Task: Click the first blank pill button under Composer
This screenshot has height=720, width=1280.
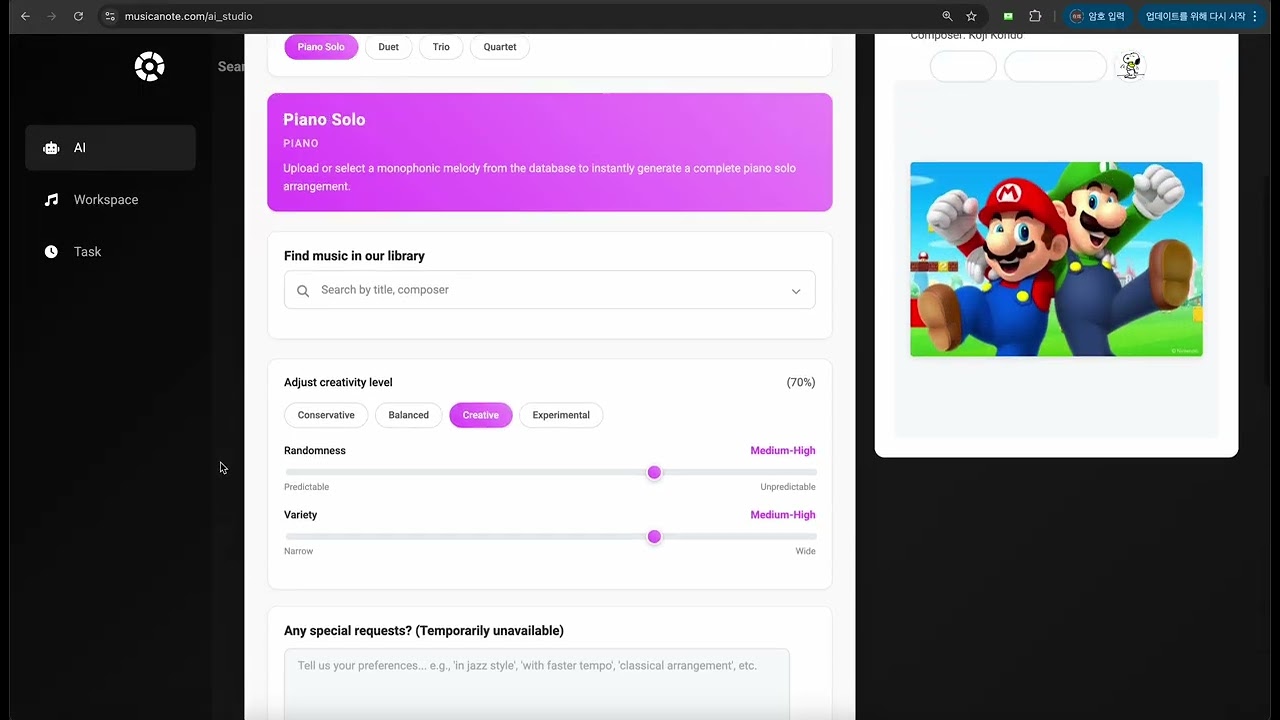Action: point(963,66)
